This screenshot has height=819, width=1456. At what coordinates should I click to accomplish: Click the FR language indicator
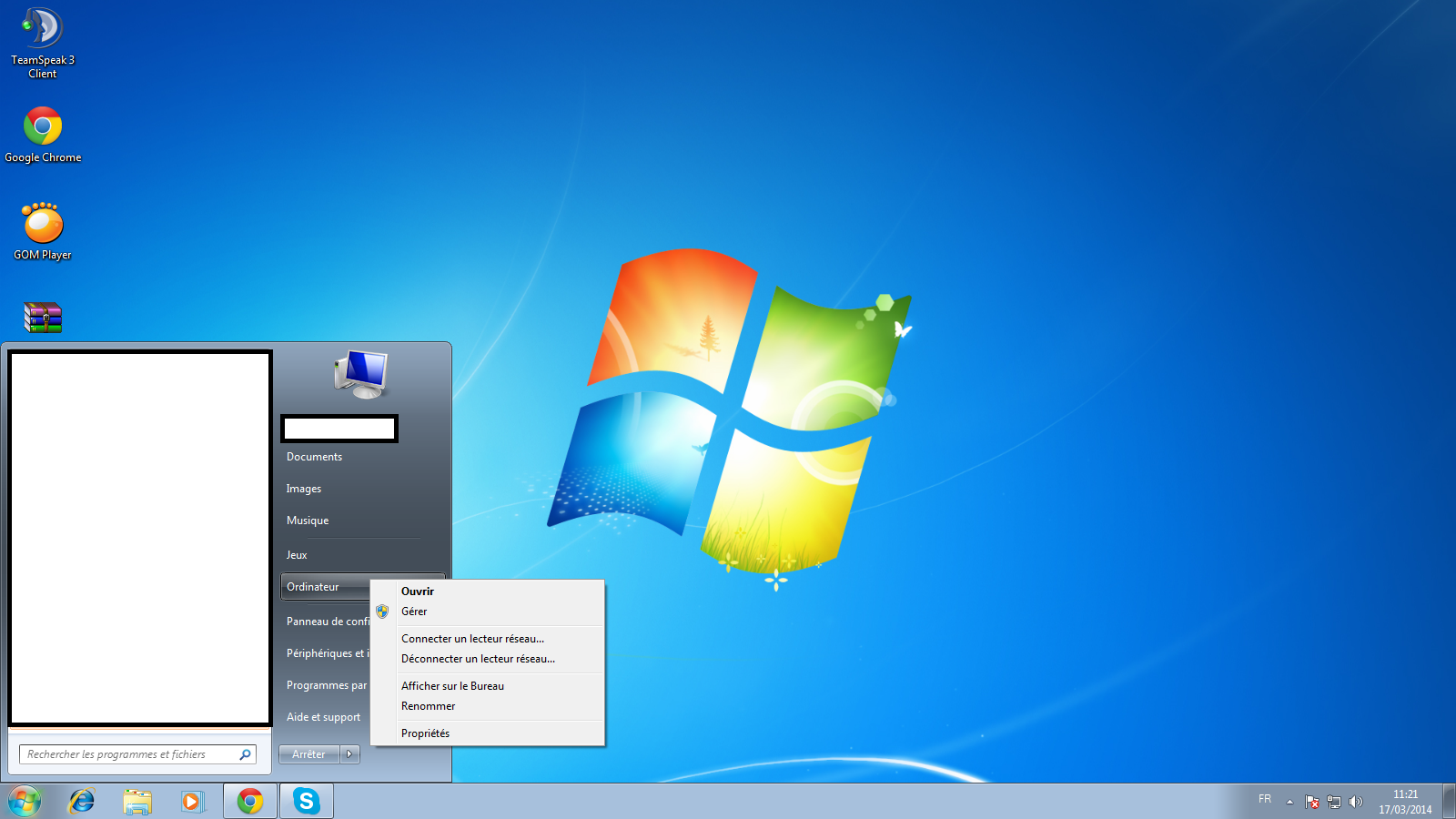click(x=1265, y=799)
